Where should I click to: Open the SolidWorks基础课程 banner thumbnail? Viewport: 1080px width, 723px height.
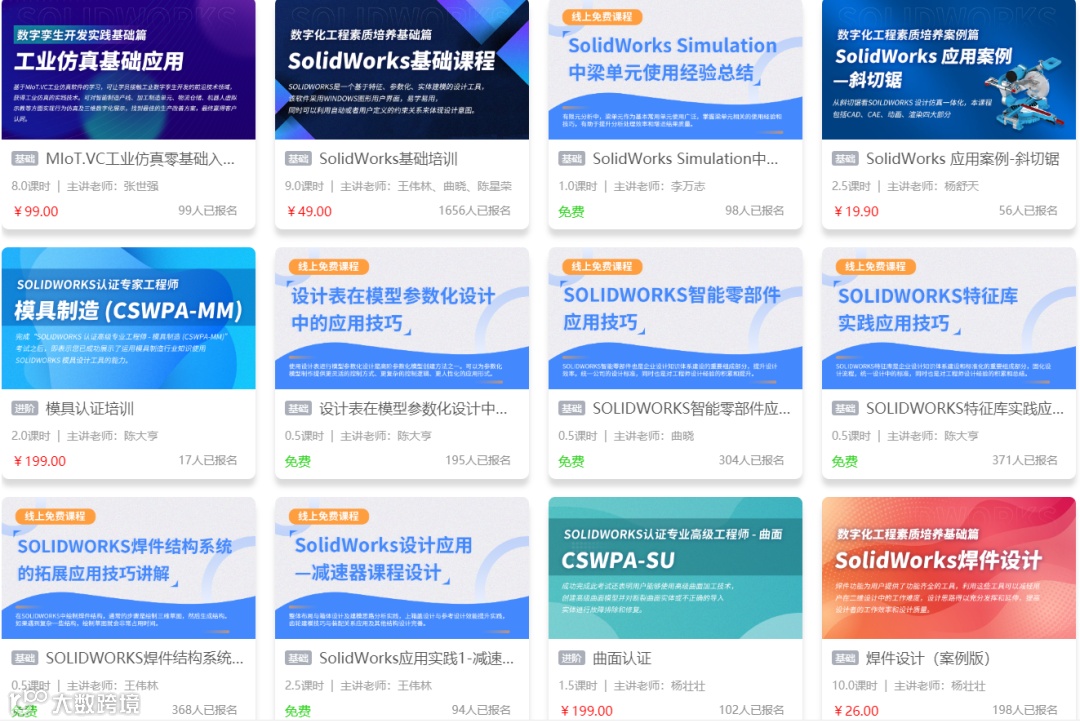click(x=402, y=70)
